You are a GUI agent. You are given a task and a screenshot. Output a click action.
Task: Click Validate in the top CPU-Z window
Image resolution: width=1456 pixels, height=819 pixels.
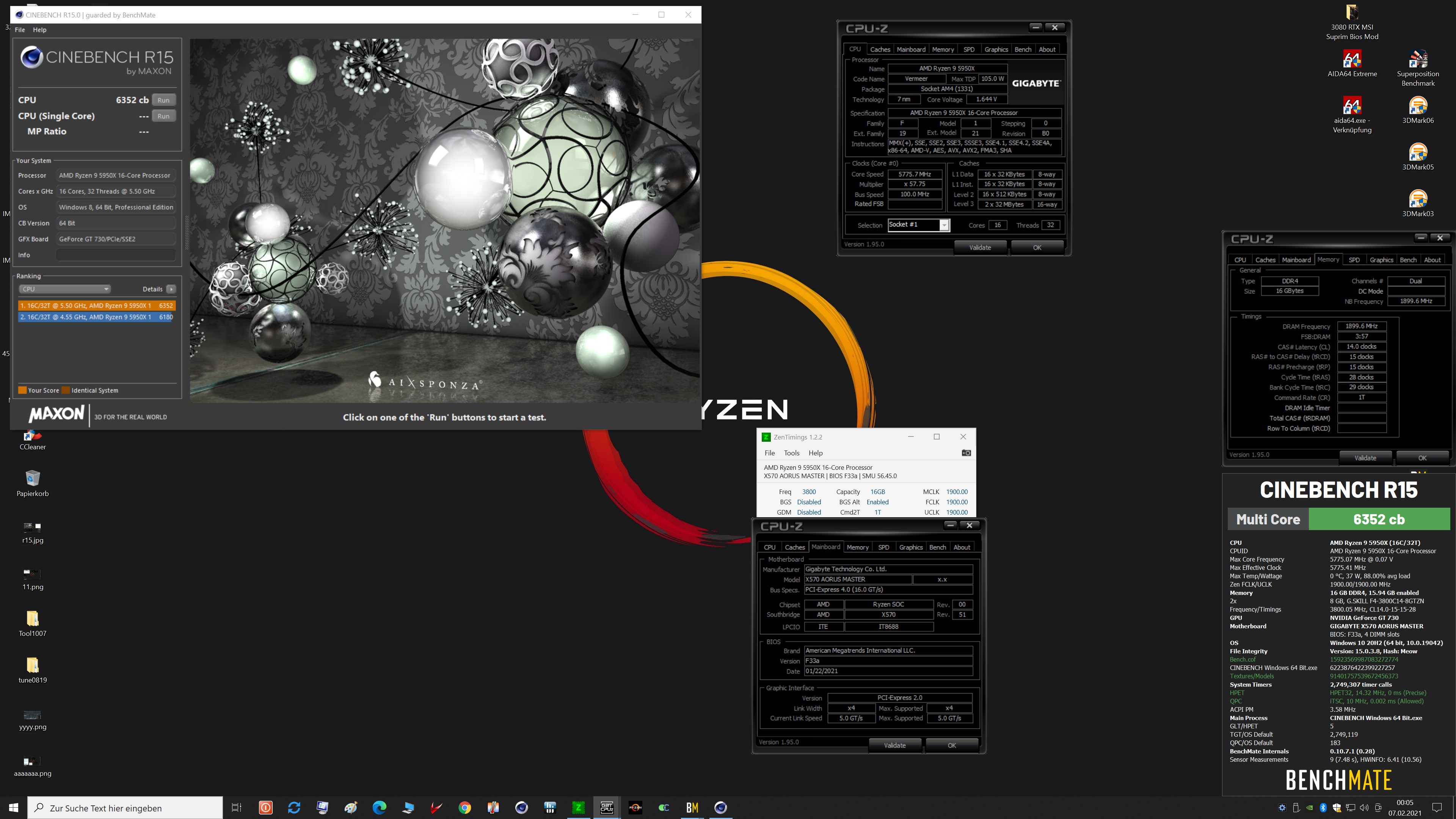point(980,247)
